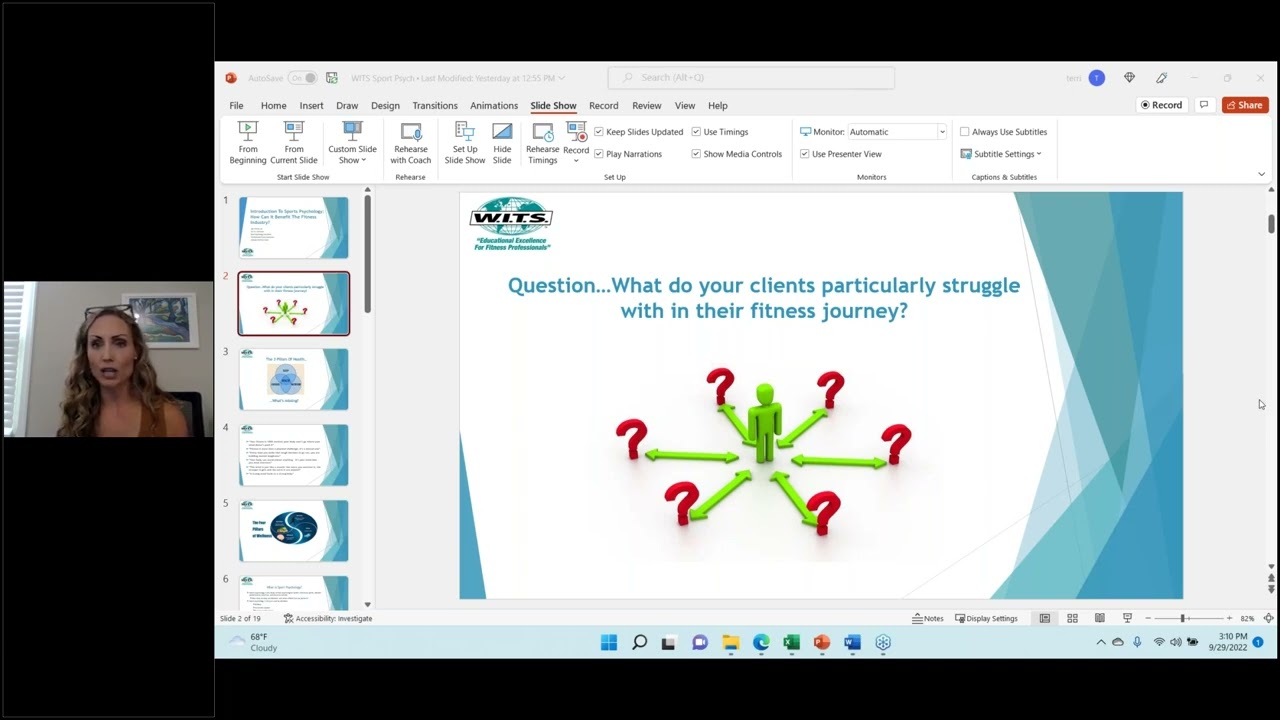Viewport: 1280px width, 720px height.
Task: Uncheck Play Narrations
Action: 599,154
